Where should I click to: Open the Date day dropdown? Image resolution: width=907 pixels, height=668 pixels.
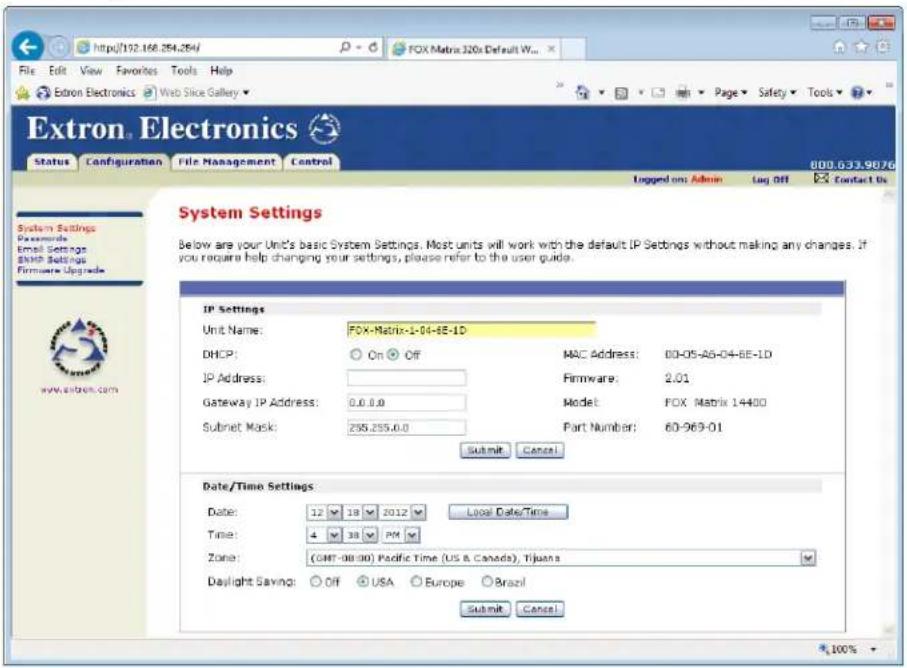(x=370, y=512)
